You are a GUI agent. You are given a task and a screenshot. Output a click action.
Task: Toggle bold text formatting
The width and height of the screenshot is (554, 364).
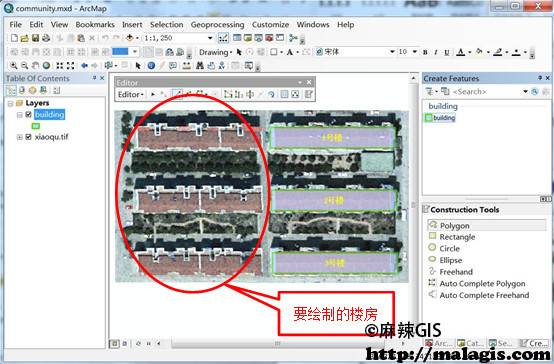tap(425, 52)
